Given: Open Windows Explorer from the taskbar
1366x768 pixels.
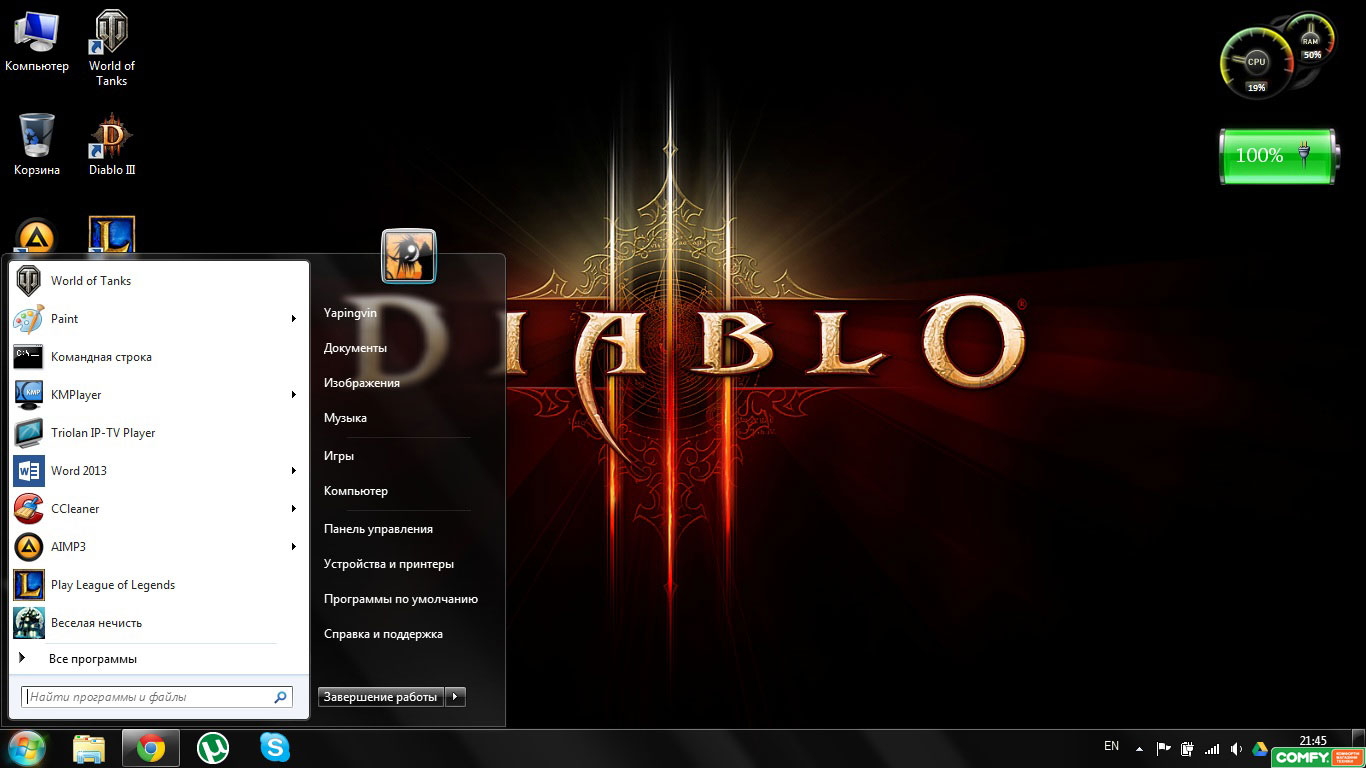Looking at the screenshot, I should (x=89, y=748).
